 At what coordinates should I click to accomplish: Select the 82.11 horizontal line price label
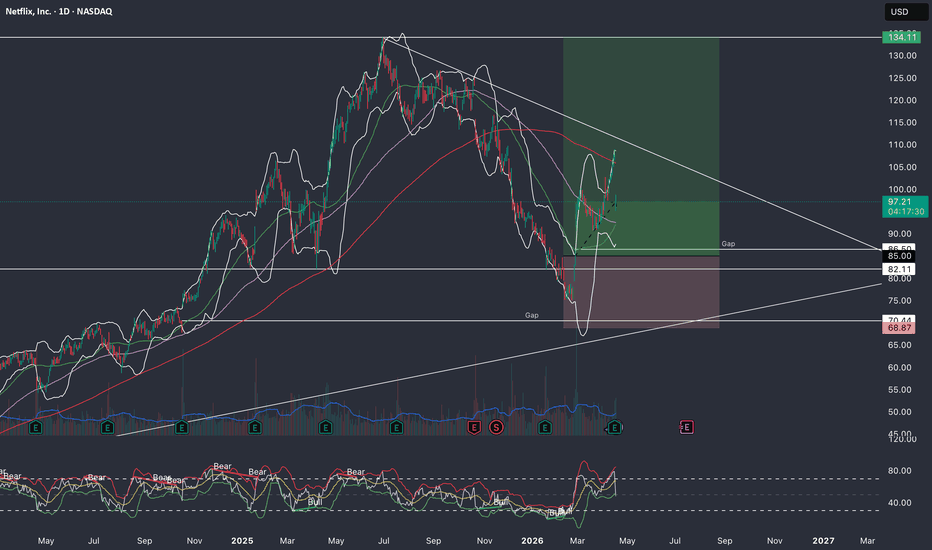tap(897, 269)
